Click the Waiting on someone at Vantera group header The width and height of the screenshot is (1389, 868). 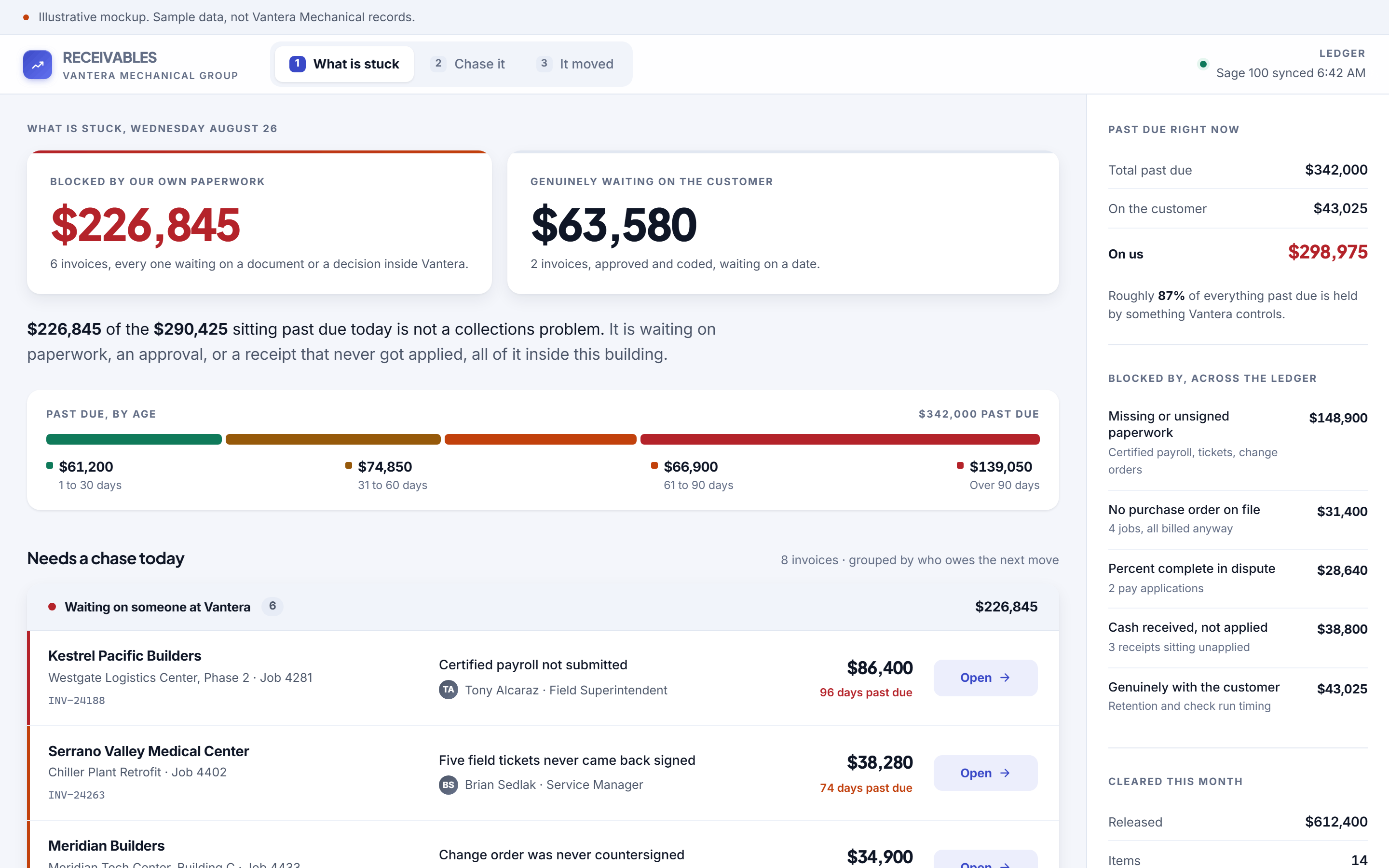(x=543, y=607)
